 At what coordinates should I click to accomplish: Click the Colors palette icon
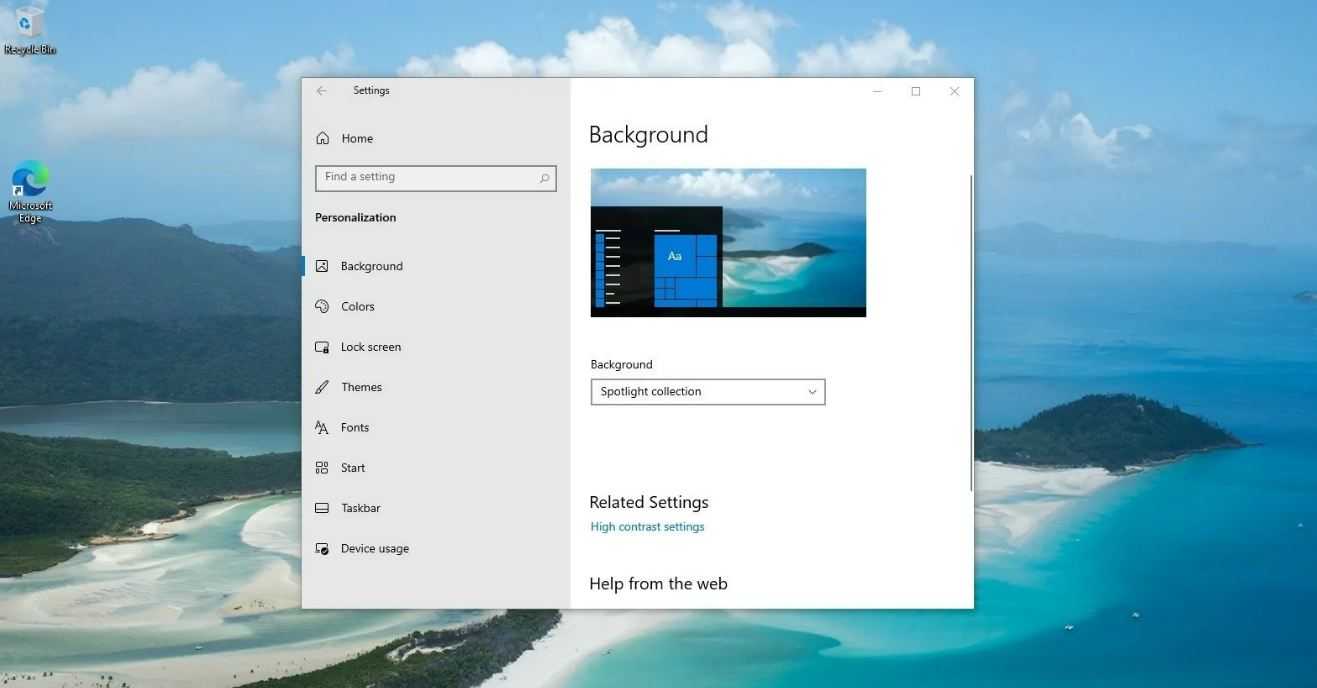[x=322, y=307]
